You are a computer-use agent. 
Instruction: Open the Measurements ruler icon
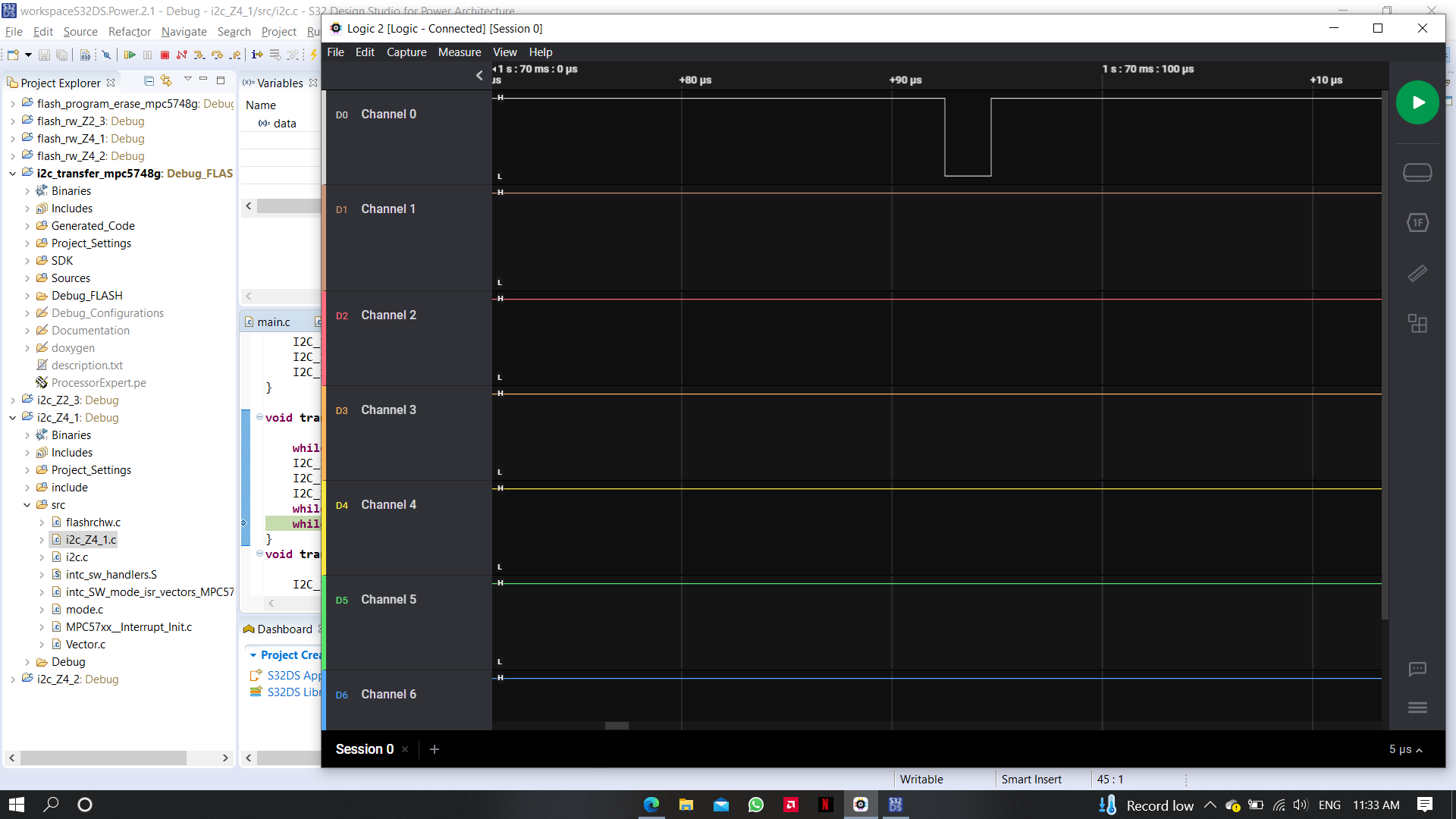pyautogui.click(x=1417, y=273)
